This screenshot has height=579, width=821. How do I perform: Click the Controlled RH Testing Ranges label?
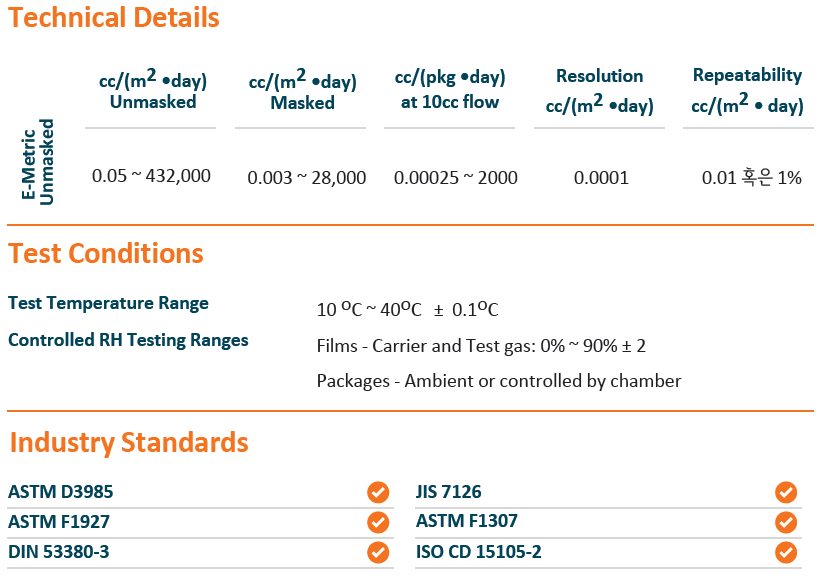pos(128,340)
